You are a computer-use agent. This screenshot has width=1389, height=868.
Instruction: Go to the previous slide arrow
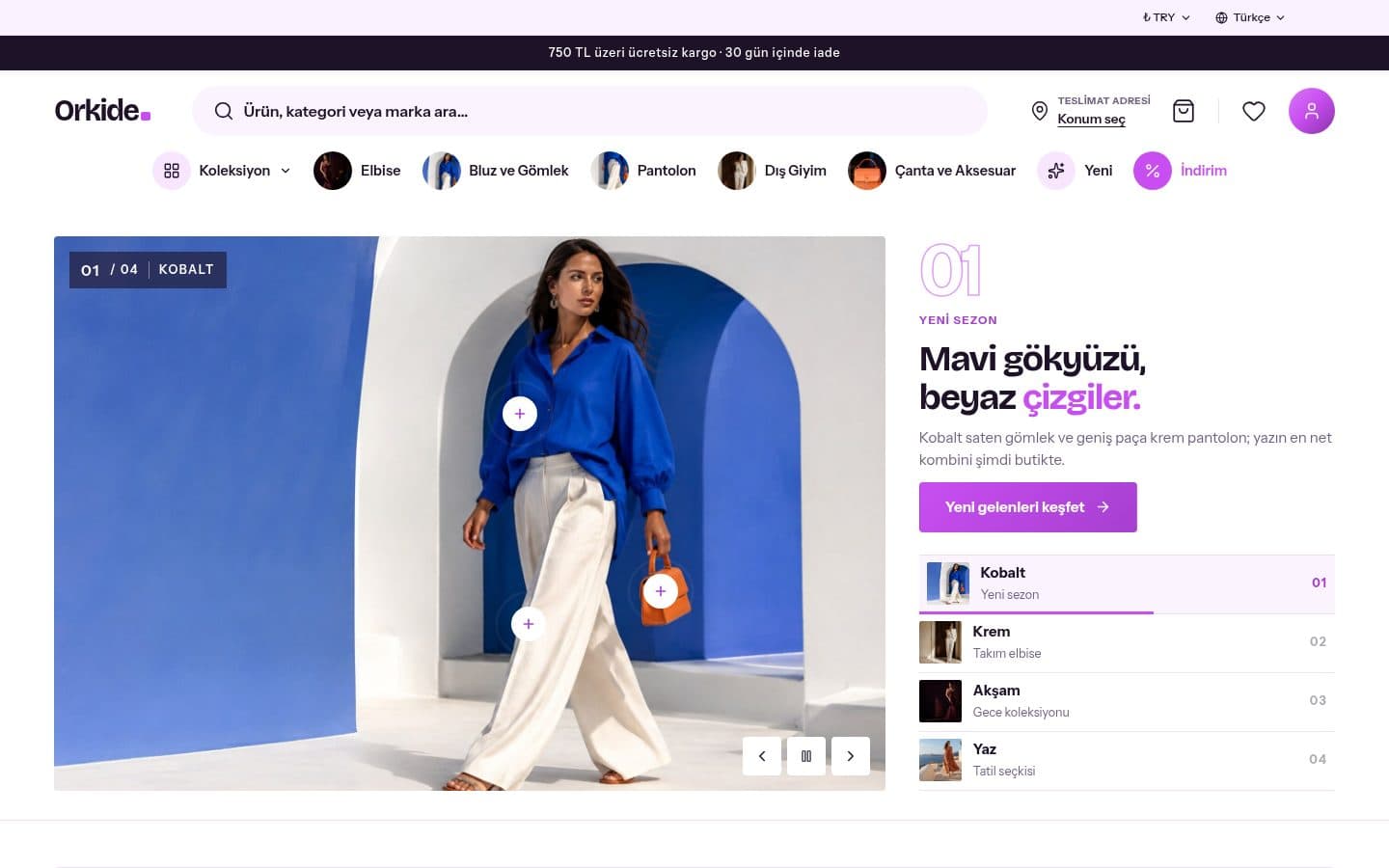pyautogui.click(x=762, y=756)
